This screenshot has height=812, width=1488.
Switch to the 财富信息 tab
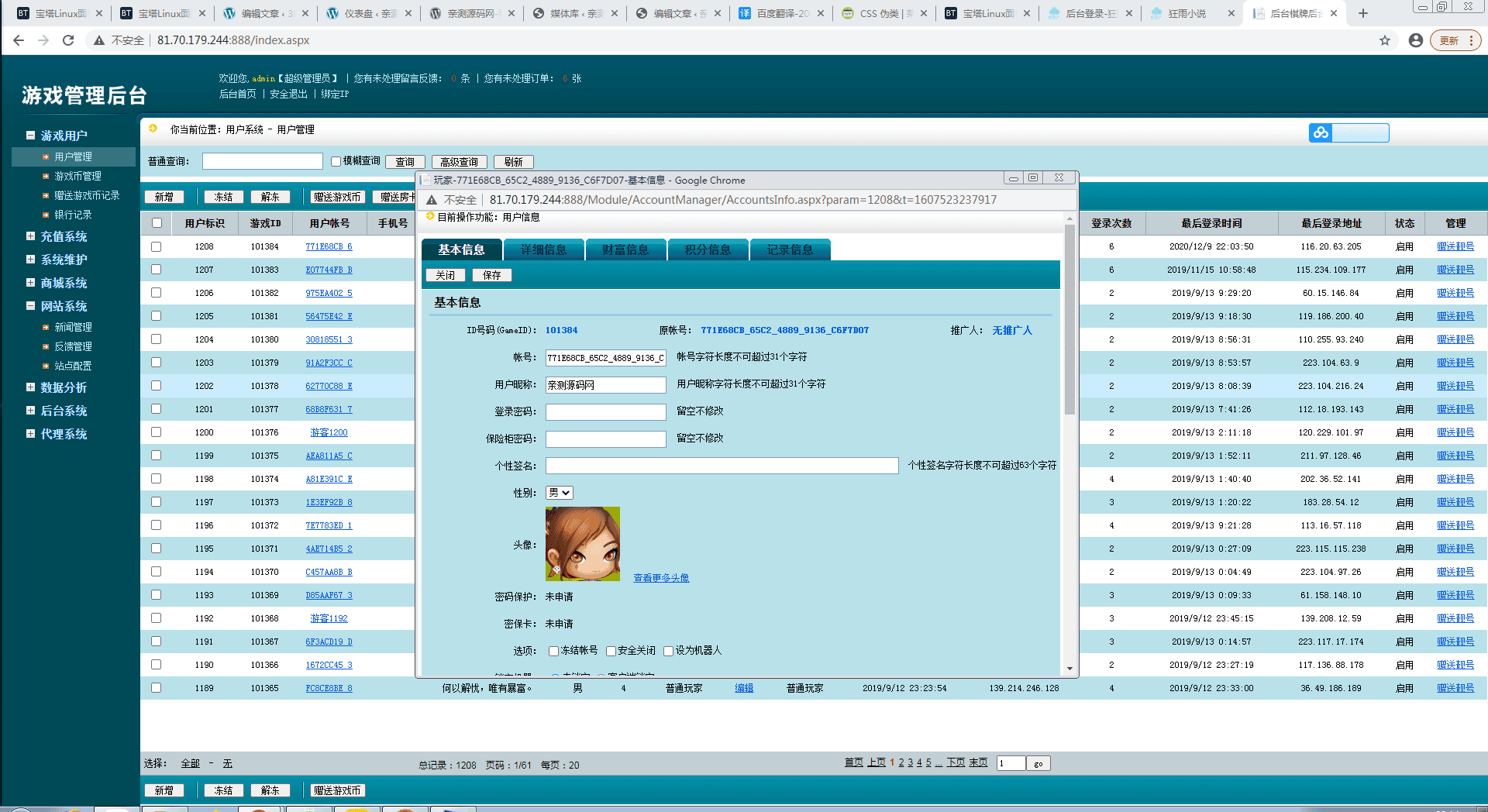[625, 249]
